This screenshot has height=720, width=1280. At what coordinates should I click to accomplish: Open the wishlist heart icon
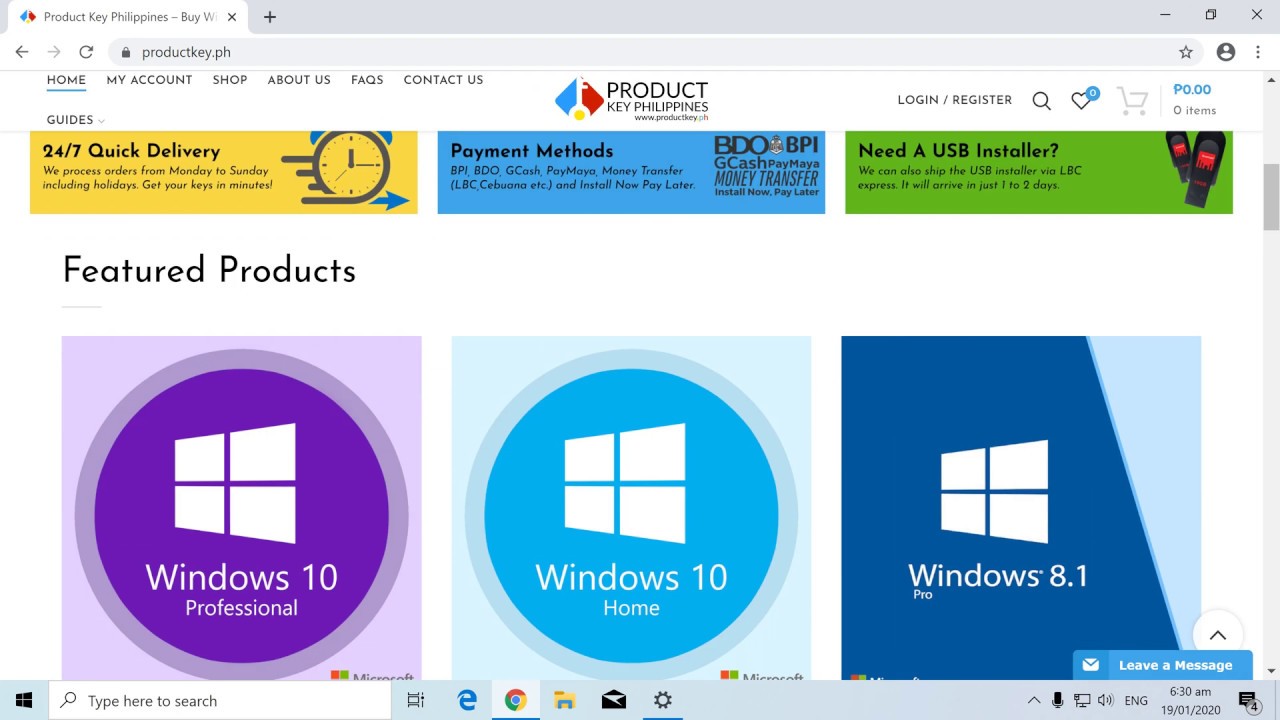click(1082, 100)
